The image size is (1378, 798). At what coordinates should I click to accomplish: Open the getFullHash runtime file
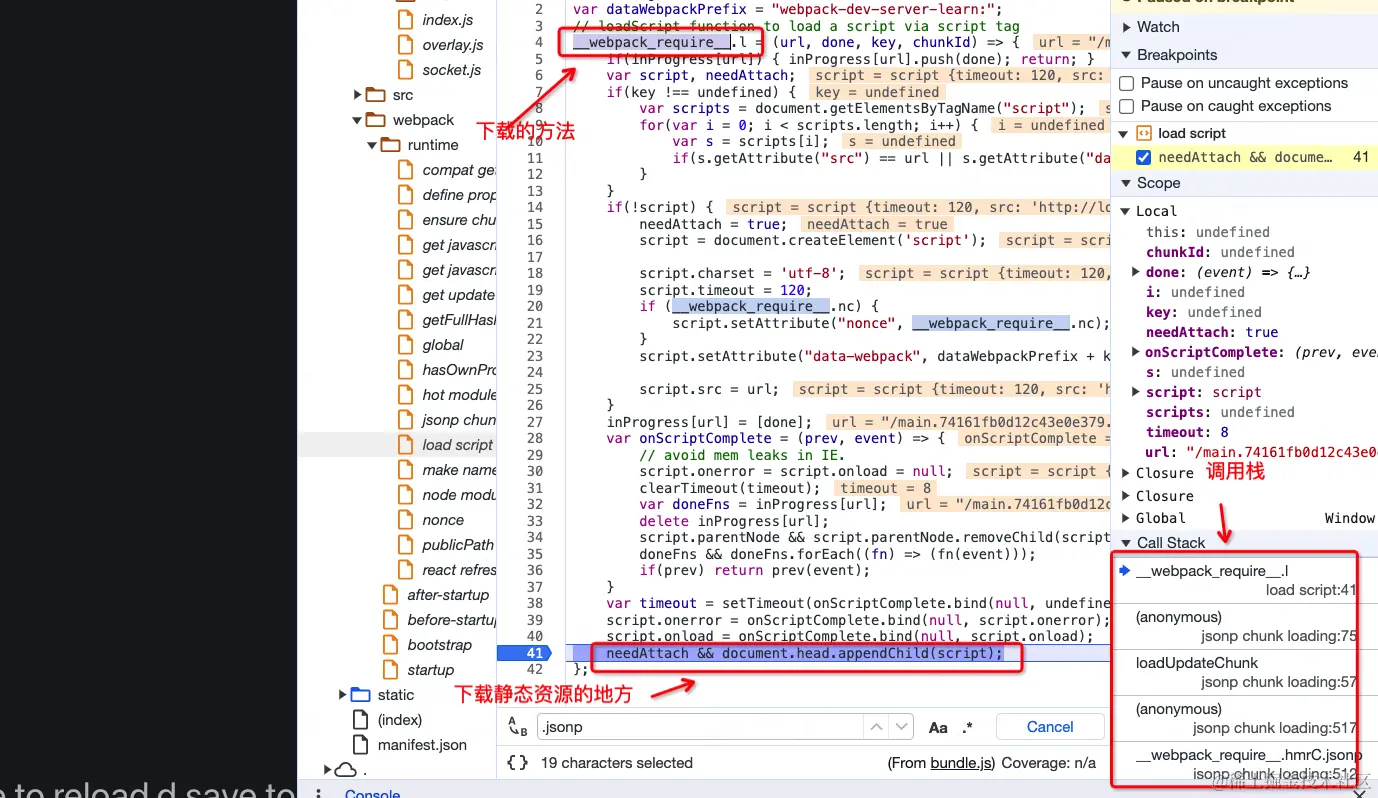[459, 319]
